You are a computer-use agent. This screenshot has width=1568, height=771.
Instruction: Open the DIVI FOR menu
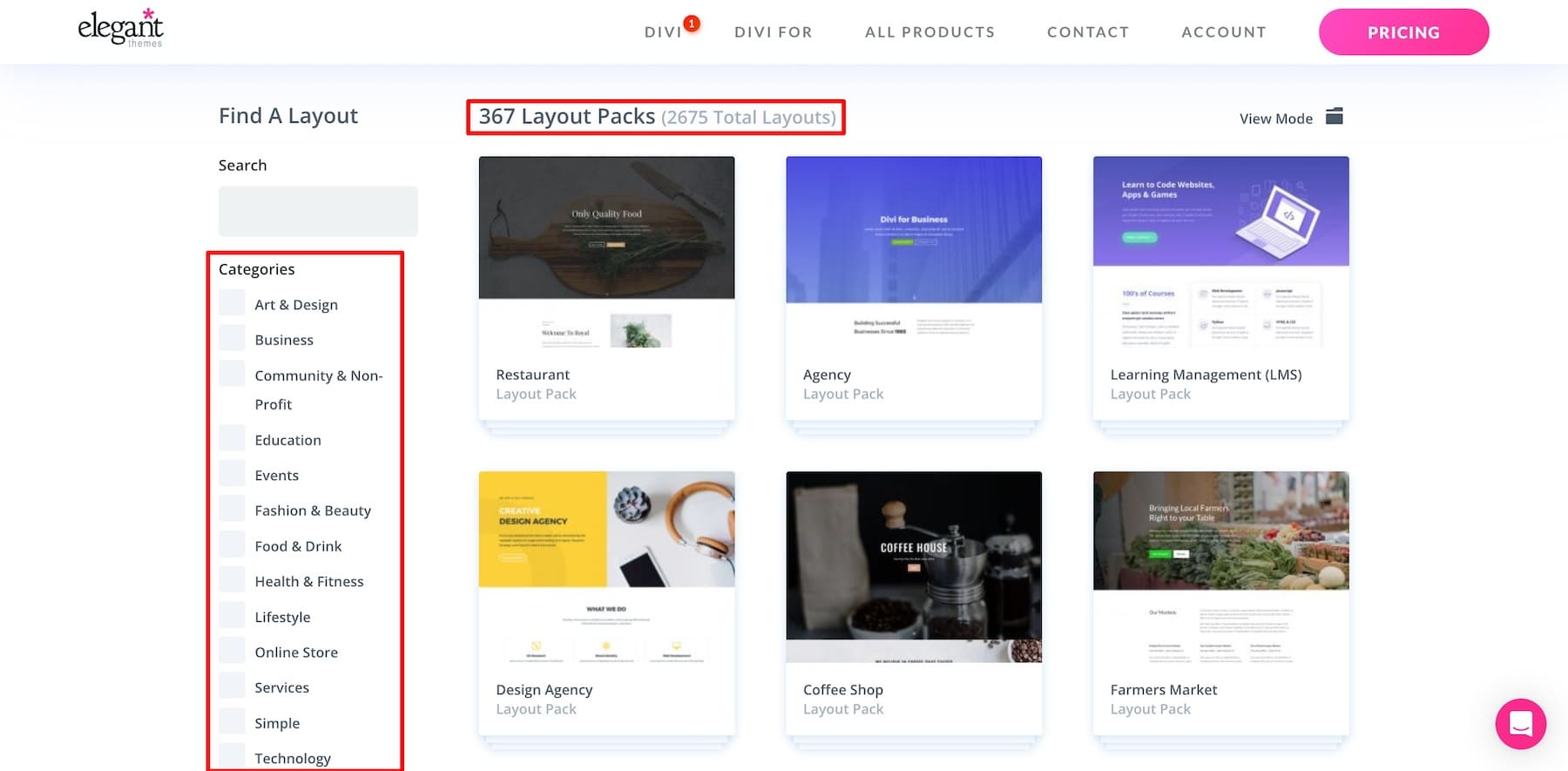[774, 32]
